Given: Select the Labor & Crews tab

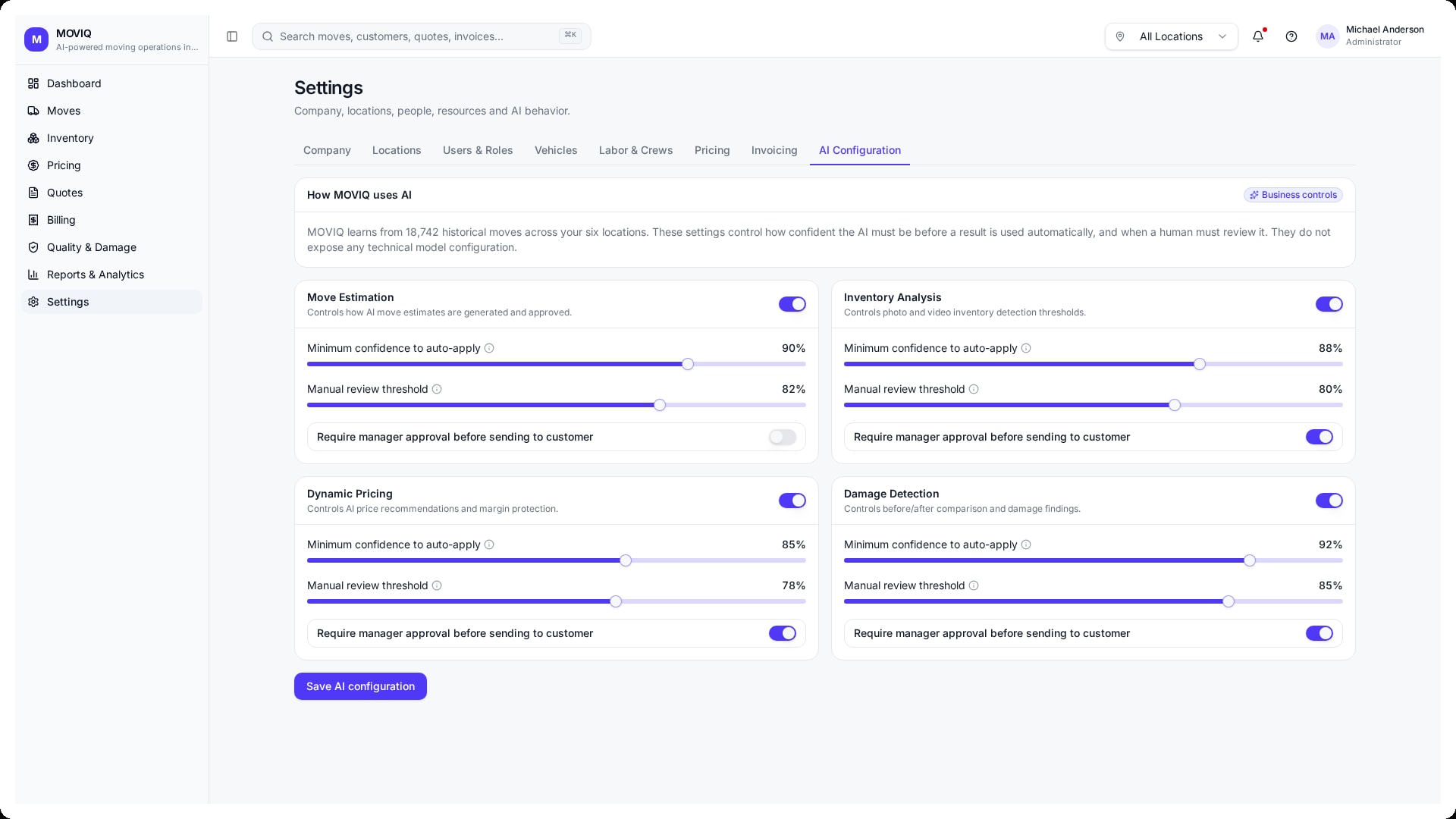Looking at the screenshot, I should click(x=635, y=150).
